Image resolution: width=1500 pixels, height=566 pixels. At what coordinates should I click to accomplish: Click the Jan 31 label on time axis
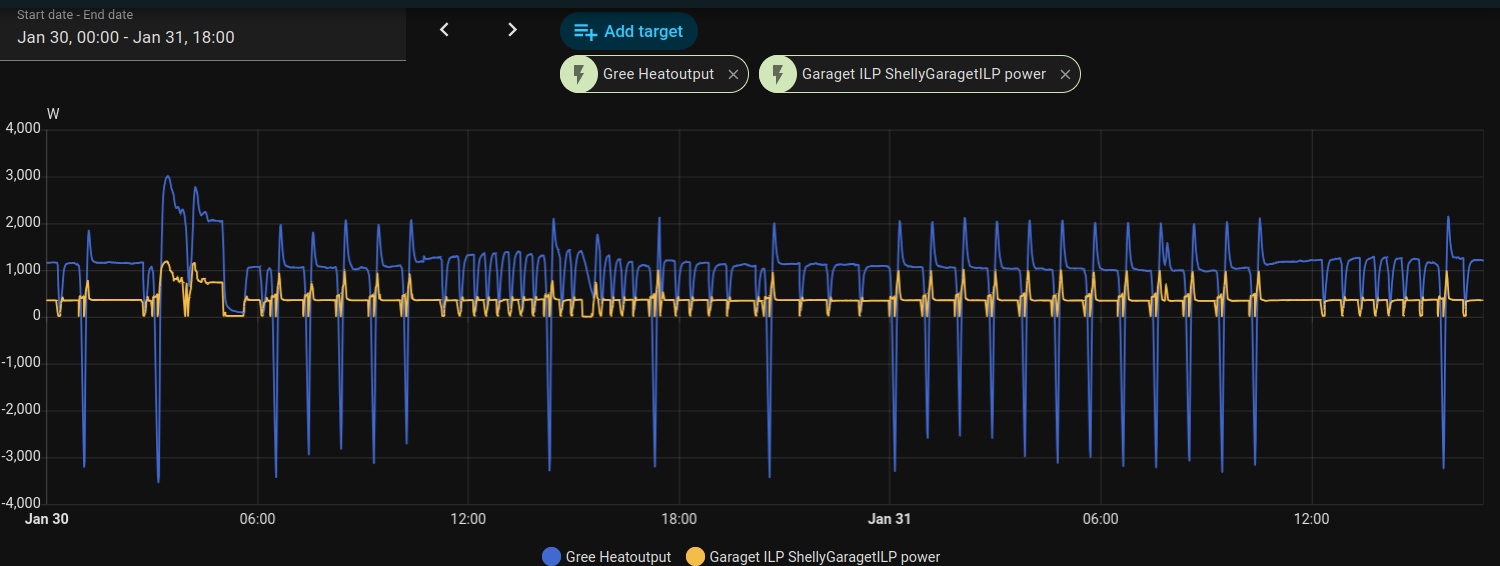point(890,519)
